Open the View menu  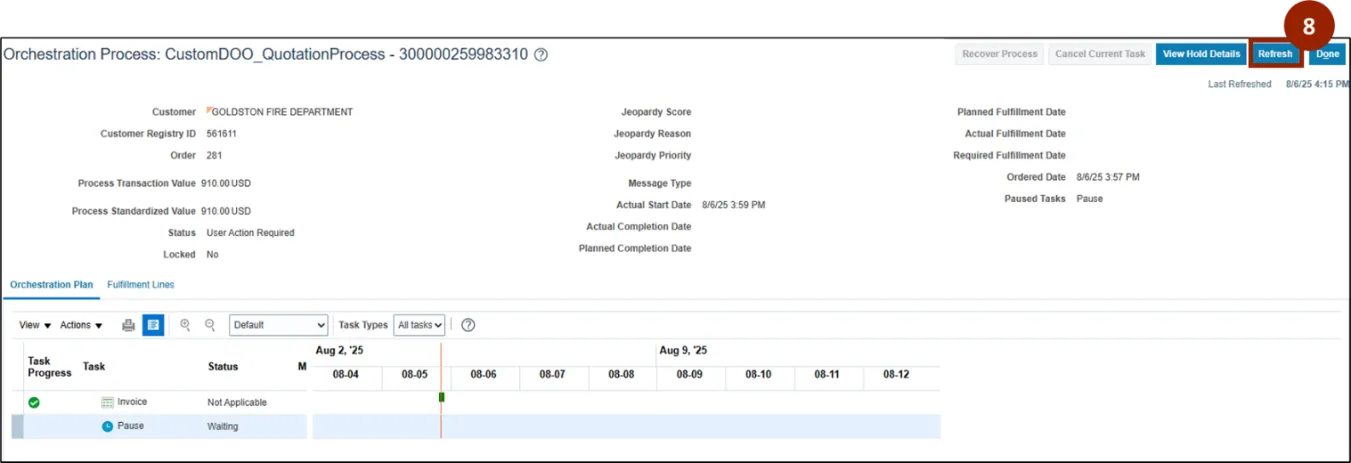35,325
